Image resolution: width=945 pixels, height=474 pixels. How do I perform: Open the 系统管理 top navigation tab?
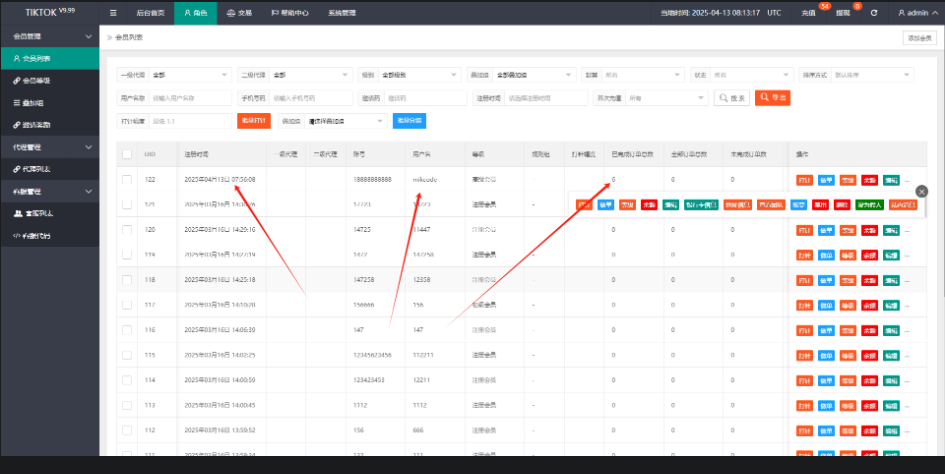(342, 13)
